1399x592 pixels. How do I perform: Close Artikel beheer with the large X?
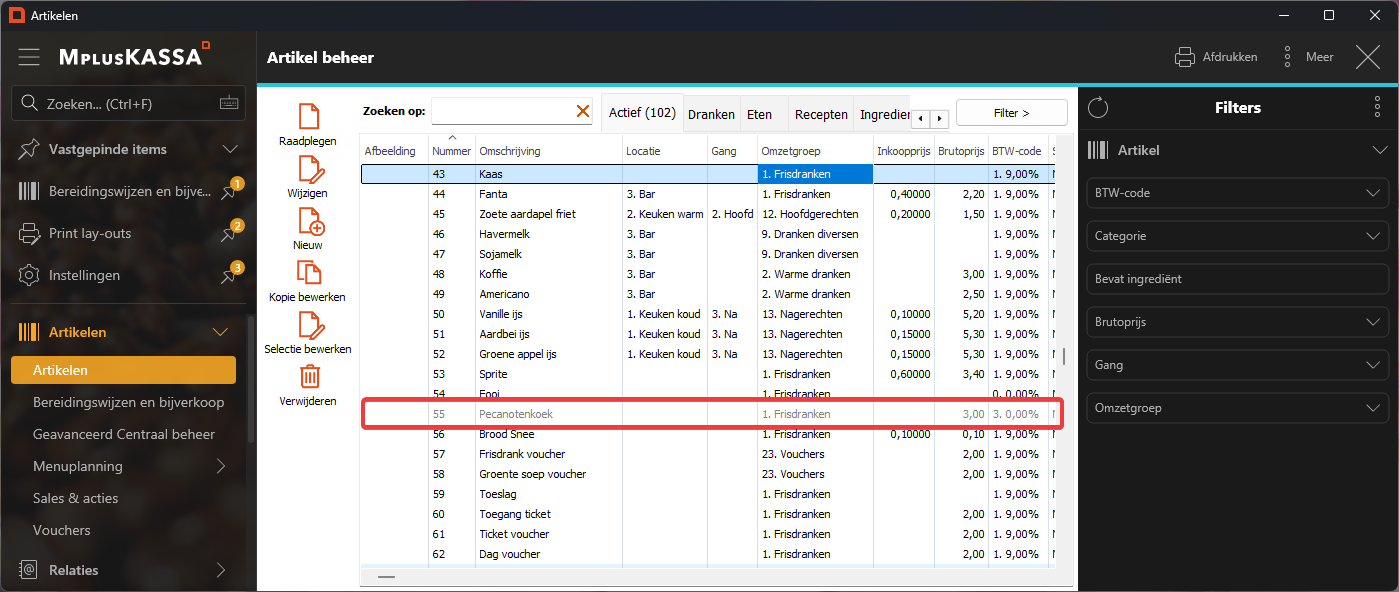(1368, 57)
